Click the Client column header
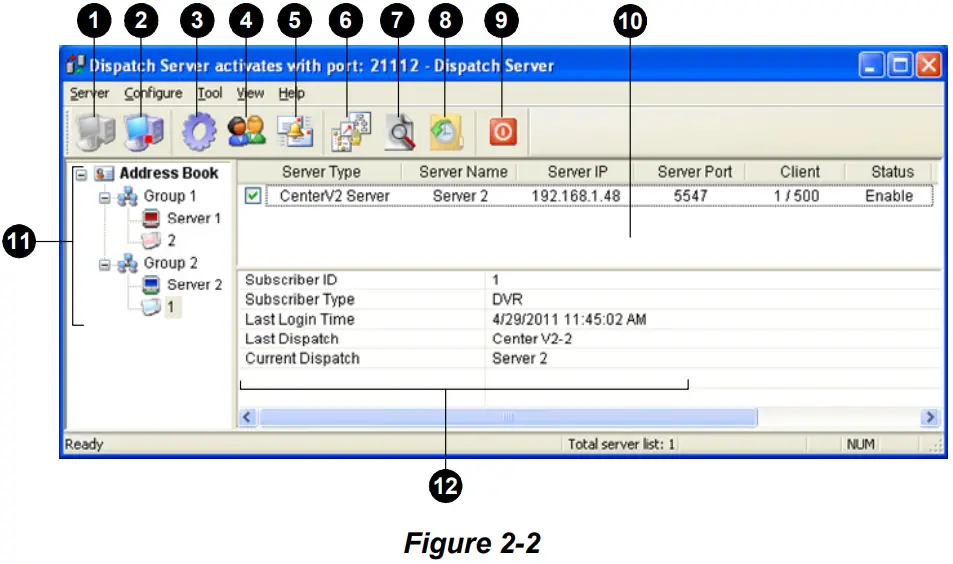Image resolution: width=953 pixels, height=564 pixels. pyautogui.click(x=800, y=172)
